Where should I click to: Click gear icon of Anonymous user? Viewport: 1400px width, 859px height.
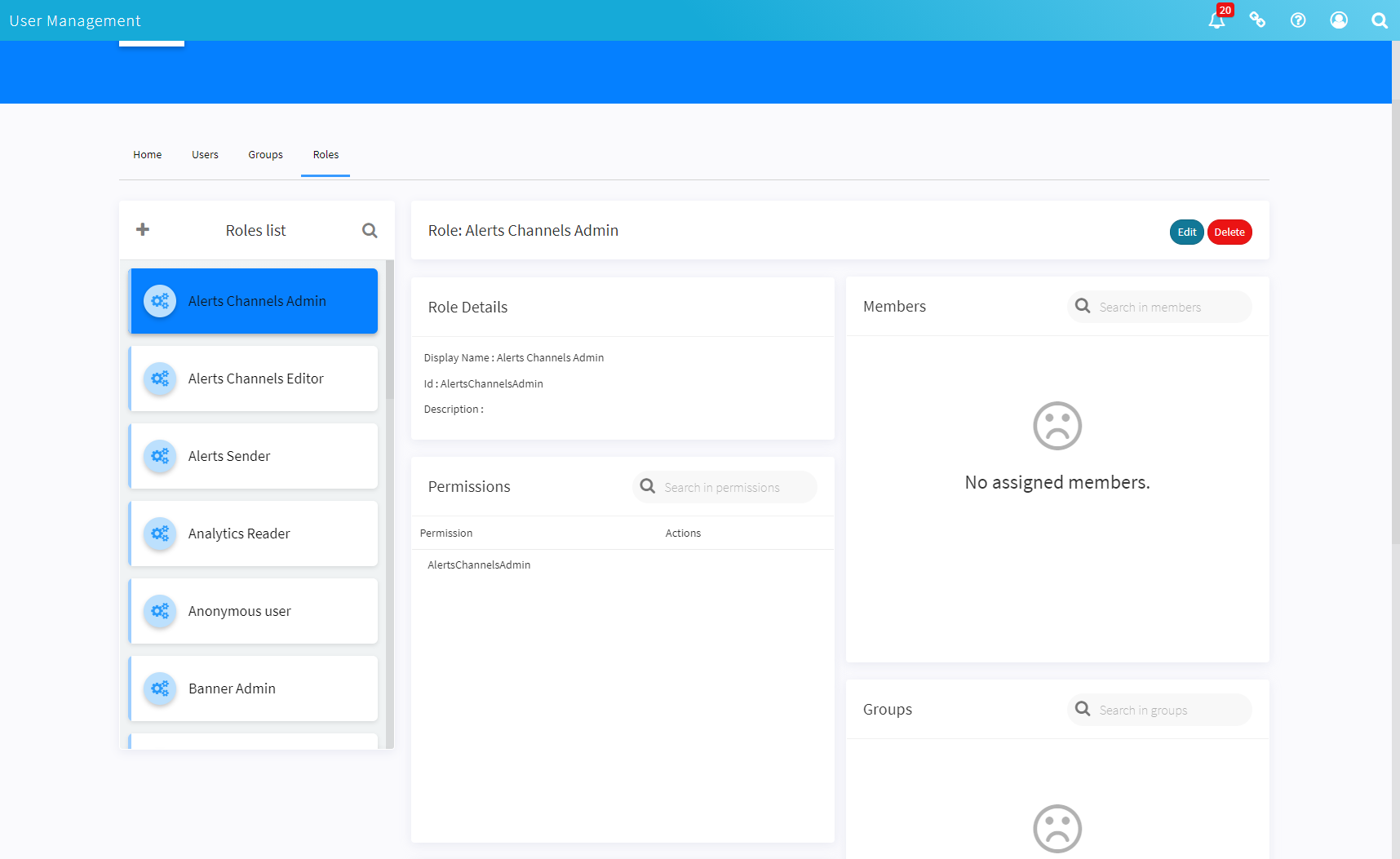point(160,611)
